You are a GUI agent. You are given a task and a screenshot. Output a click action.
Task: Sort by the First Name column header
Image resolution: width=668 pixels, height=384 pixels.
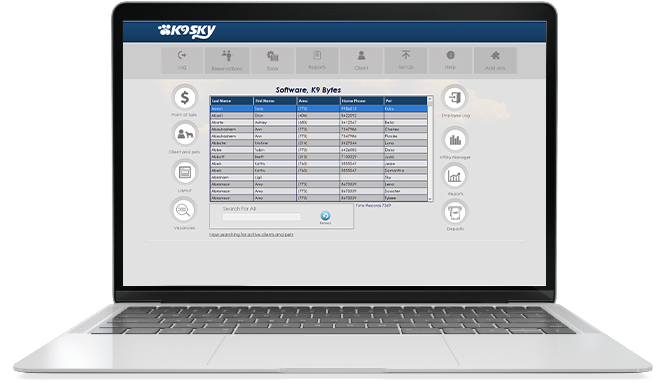click(275, 101)
